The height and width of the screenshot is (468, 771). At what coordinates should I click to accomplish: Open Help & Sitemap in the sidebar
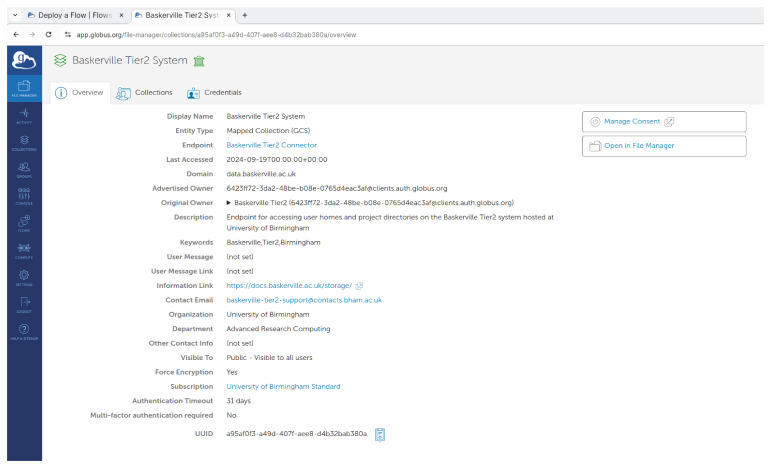(x=24, y=332)
